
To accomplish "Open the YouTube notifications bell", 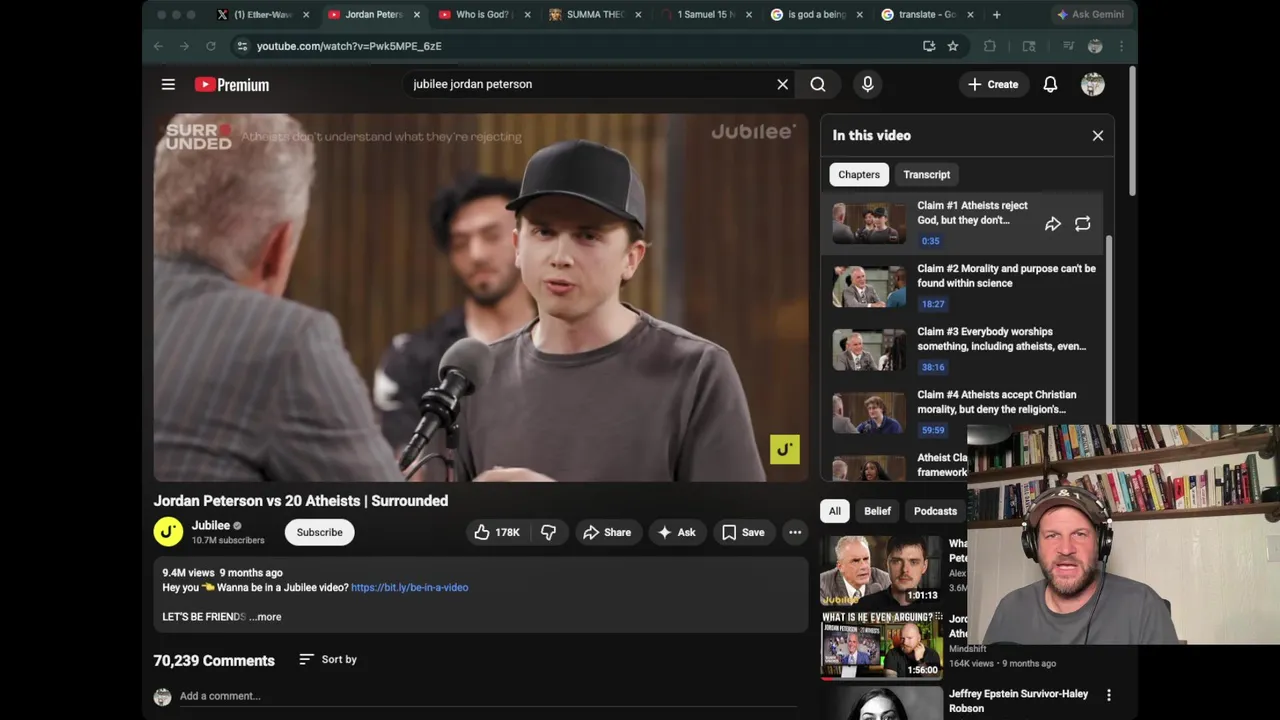I will (1050, 85).
